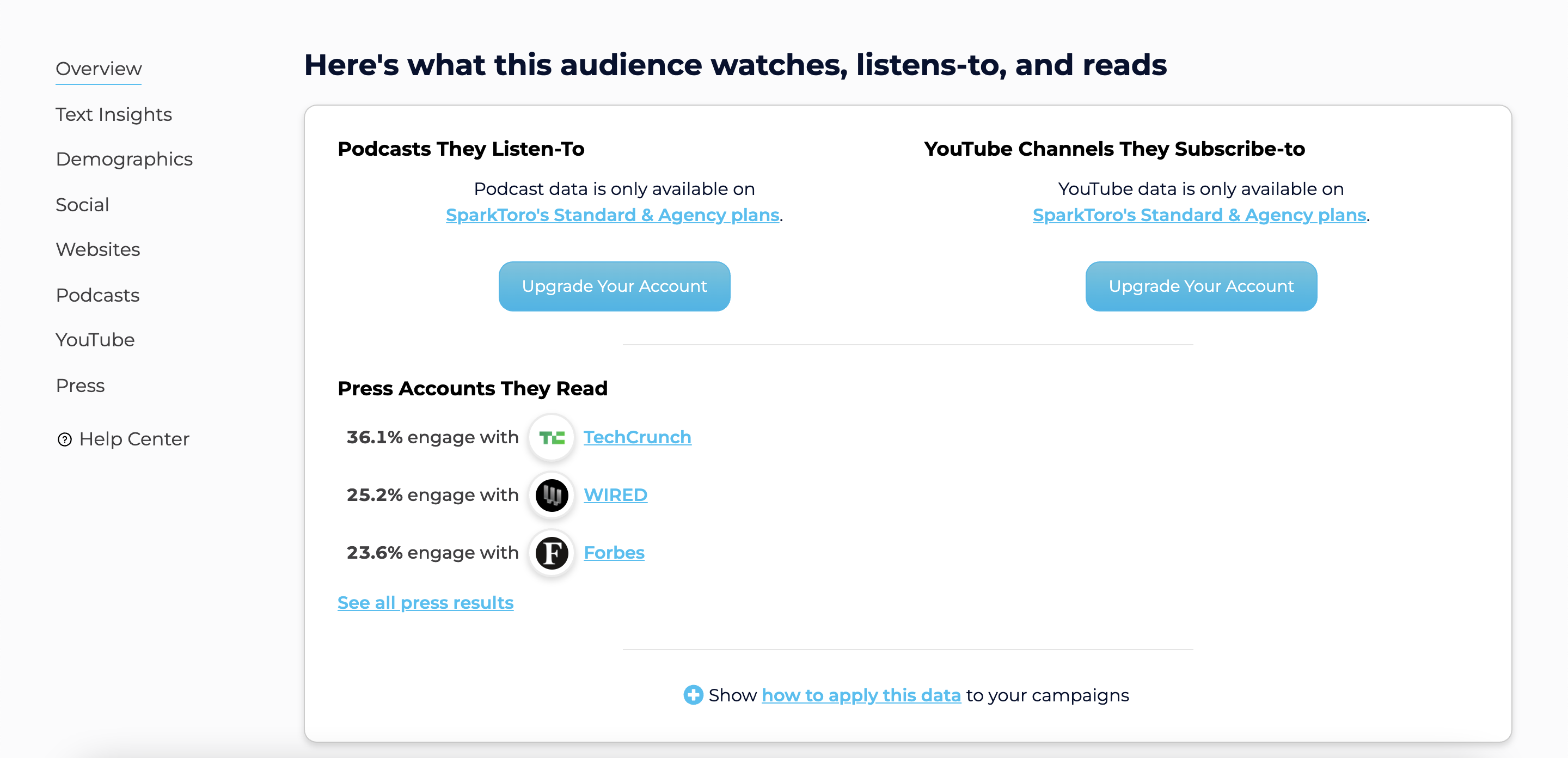Image resolution: width=1568 pixels, height=758 pixels.
Task: Open the Forbes press link
Action: [x=614, y=552]
